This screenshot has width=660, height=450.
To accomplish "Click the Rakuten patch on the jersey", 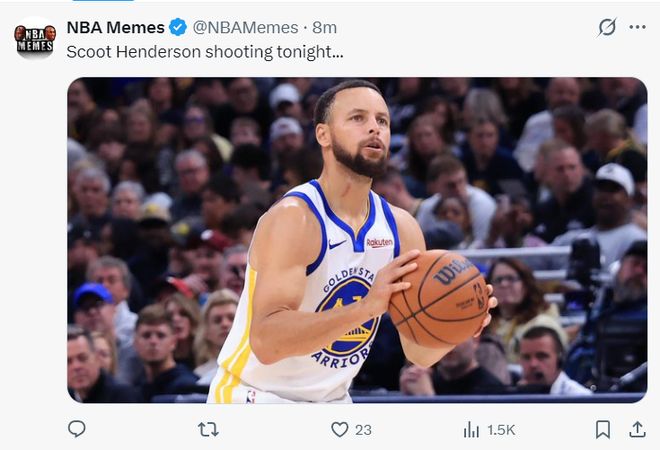I will (x=379, y=242).
